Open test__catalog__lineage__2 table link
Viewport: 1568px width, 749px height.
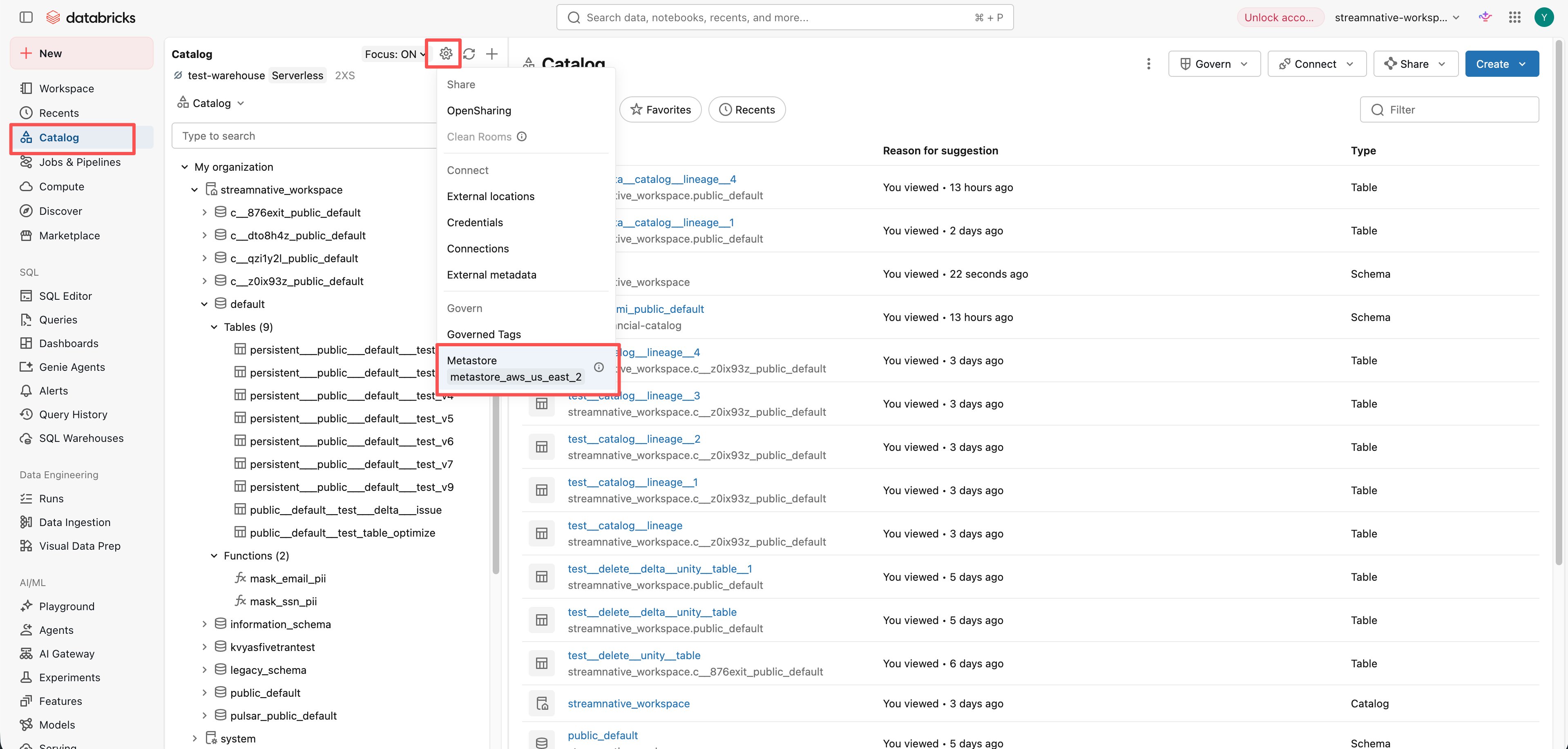[x=634, y=439]
